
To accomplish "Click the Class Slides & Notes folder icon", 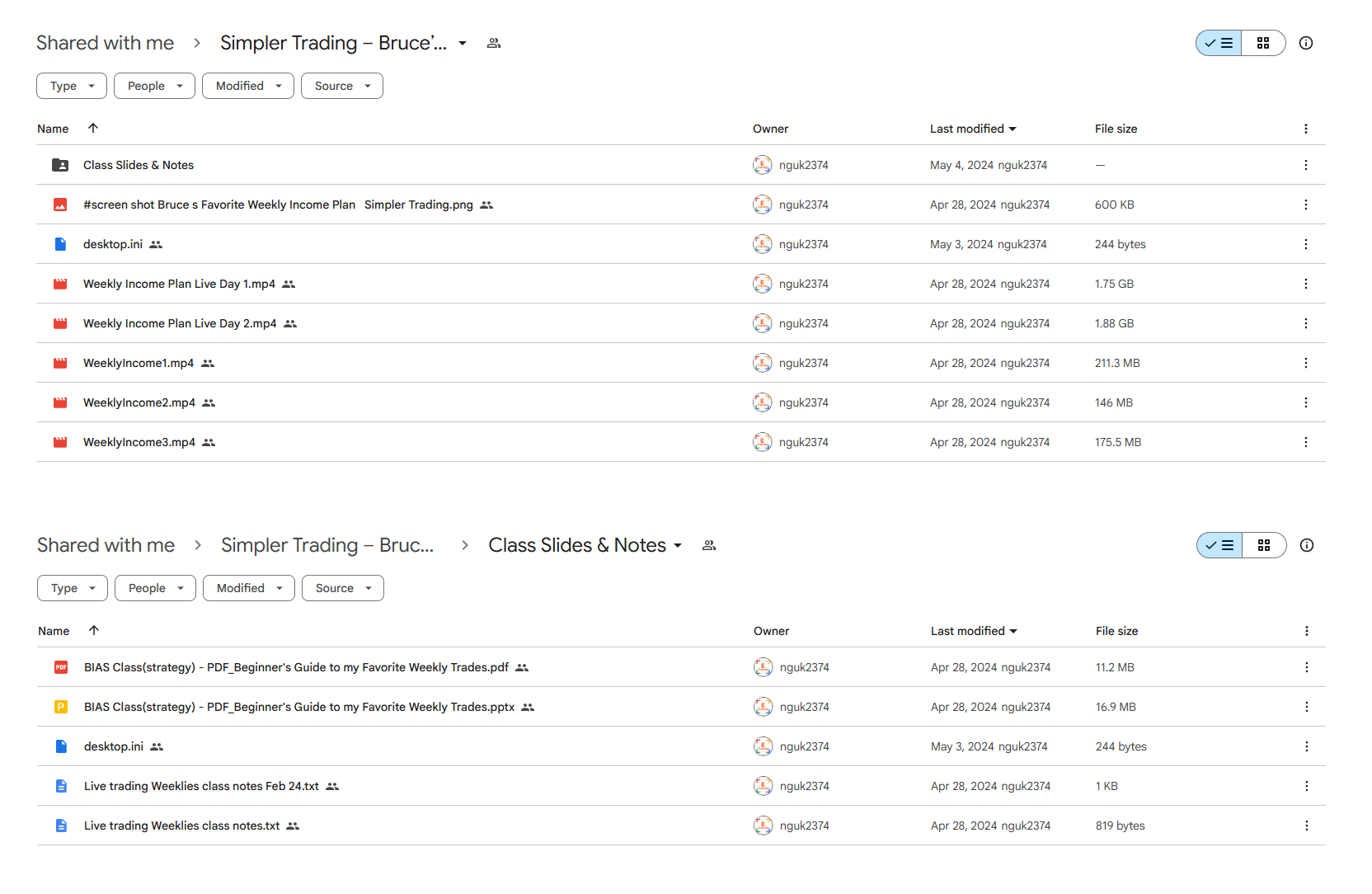I will (60, 165).
